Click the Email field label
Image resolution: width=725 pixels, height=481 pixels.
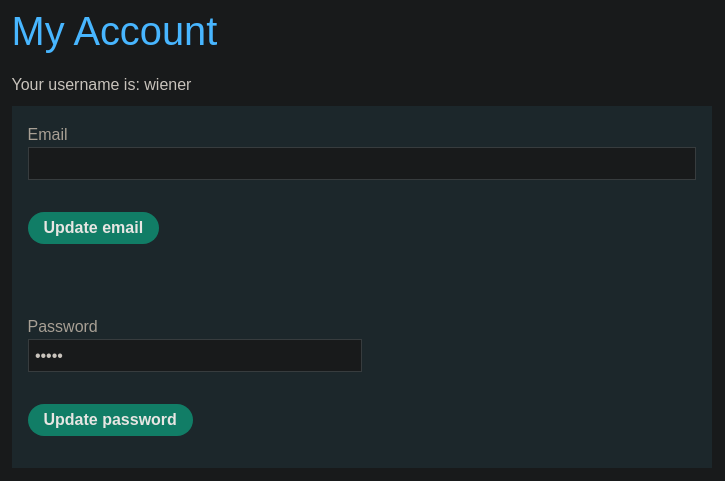[48, 135]
